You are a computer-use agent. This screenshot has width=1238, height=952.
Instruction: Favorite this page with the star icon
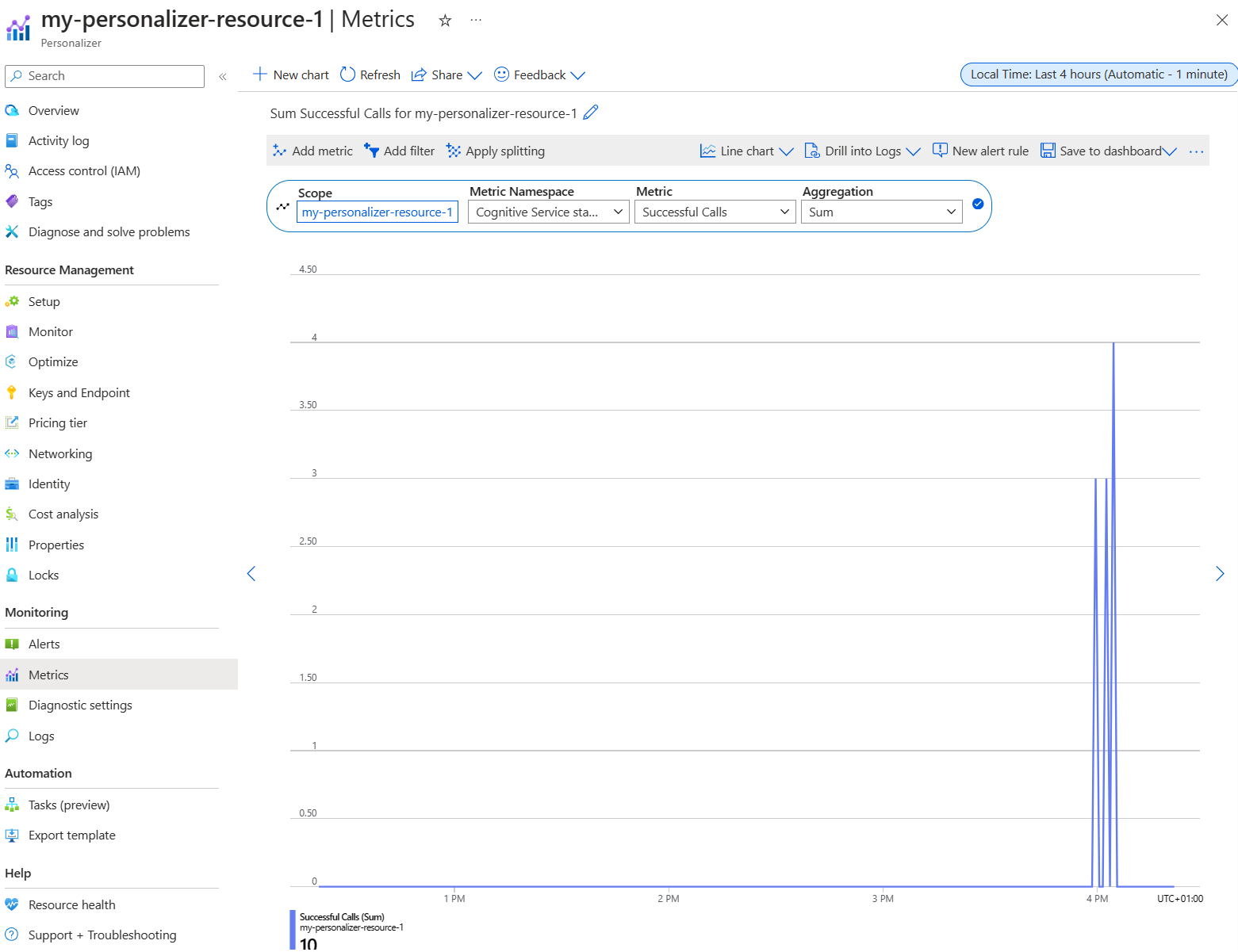tap(445, 21)
